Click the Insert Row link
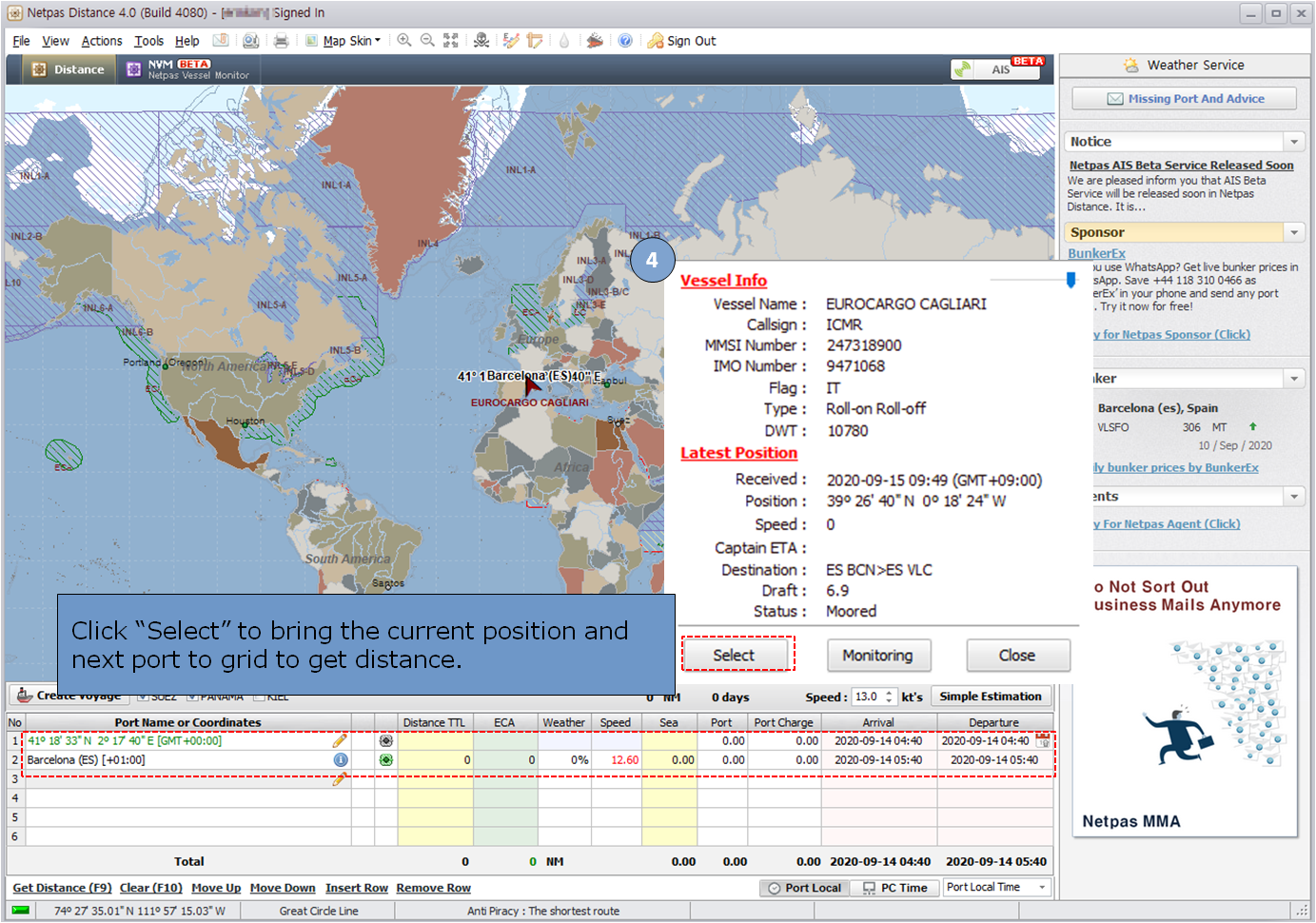The width and height of the screenshot is (1316, 923). (357, 888)
